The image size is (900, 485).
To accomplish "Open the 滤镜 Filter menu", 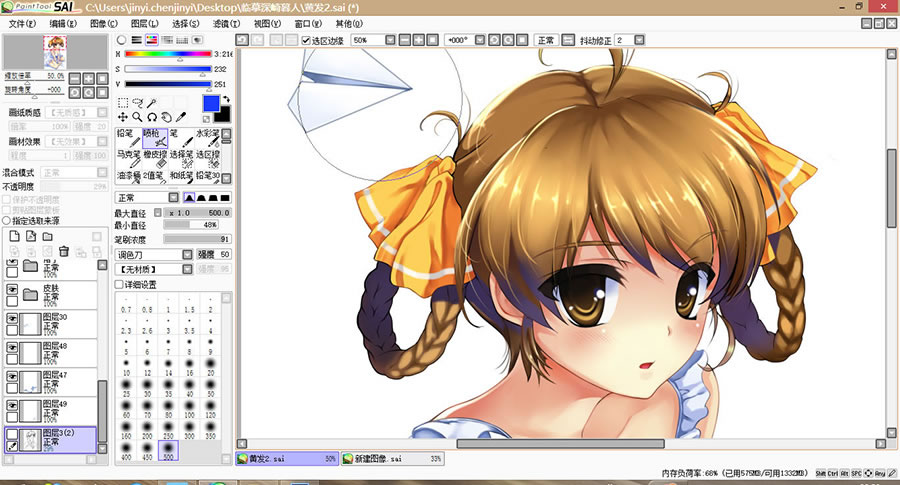I will point(226,24).
